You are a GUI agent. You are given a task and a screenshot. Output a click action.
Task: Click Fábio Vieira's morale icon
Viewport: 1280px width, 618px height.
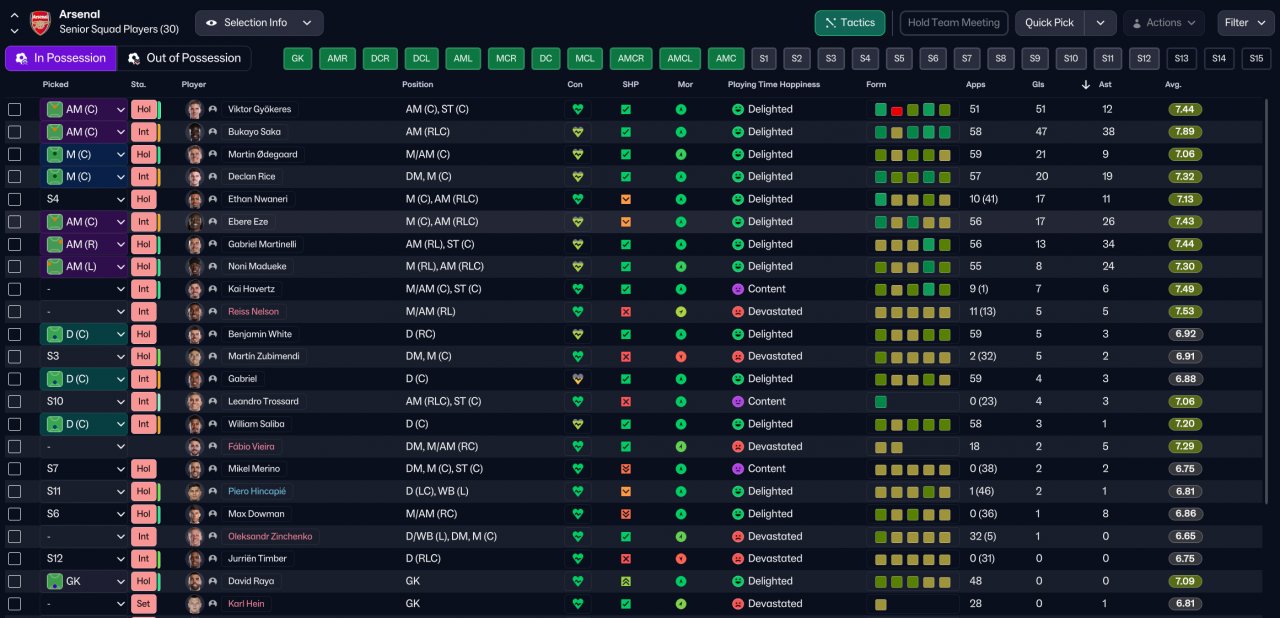681,447
